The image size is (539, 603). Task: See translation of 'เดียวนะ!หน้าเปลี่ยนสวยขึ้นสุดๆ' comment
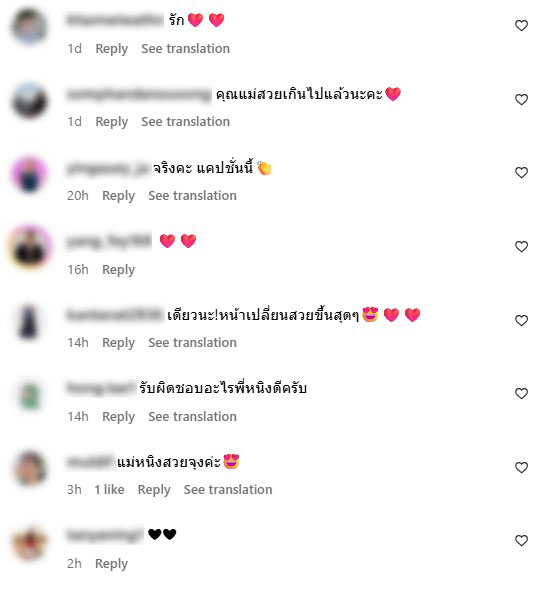pos(193,343)
